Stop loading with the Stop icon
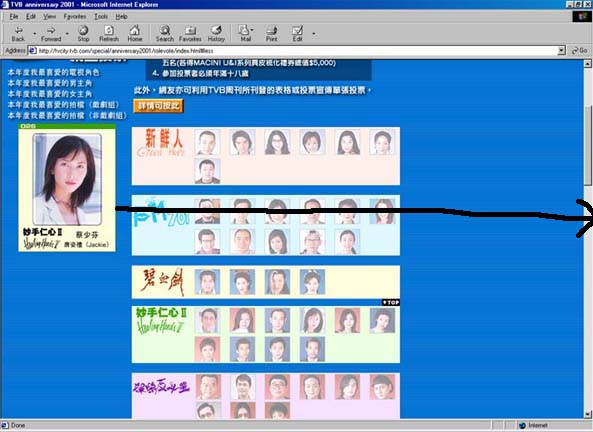The image size is (593, 432). 83,33
